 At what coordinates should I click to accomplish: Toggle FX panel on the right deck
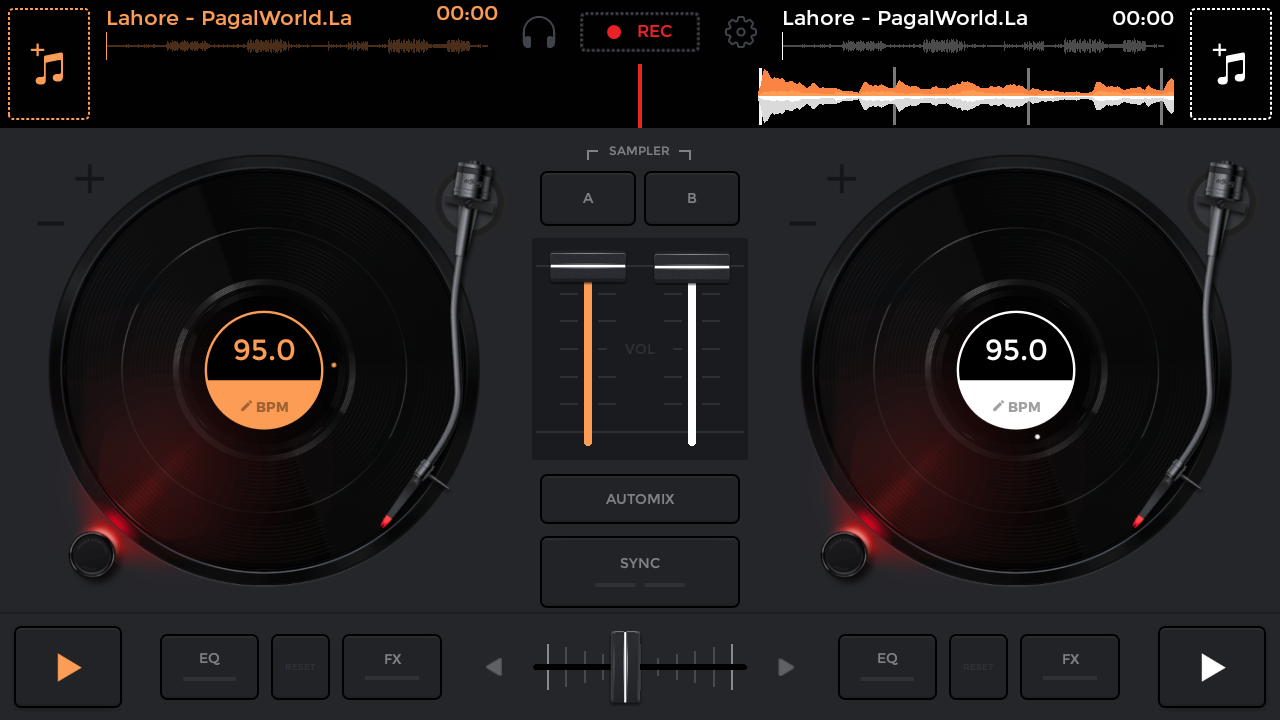[1070, 666]
